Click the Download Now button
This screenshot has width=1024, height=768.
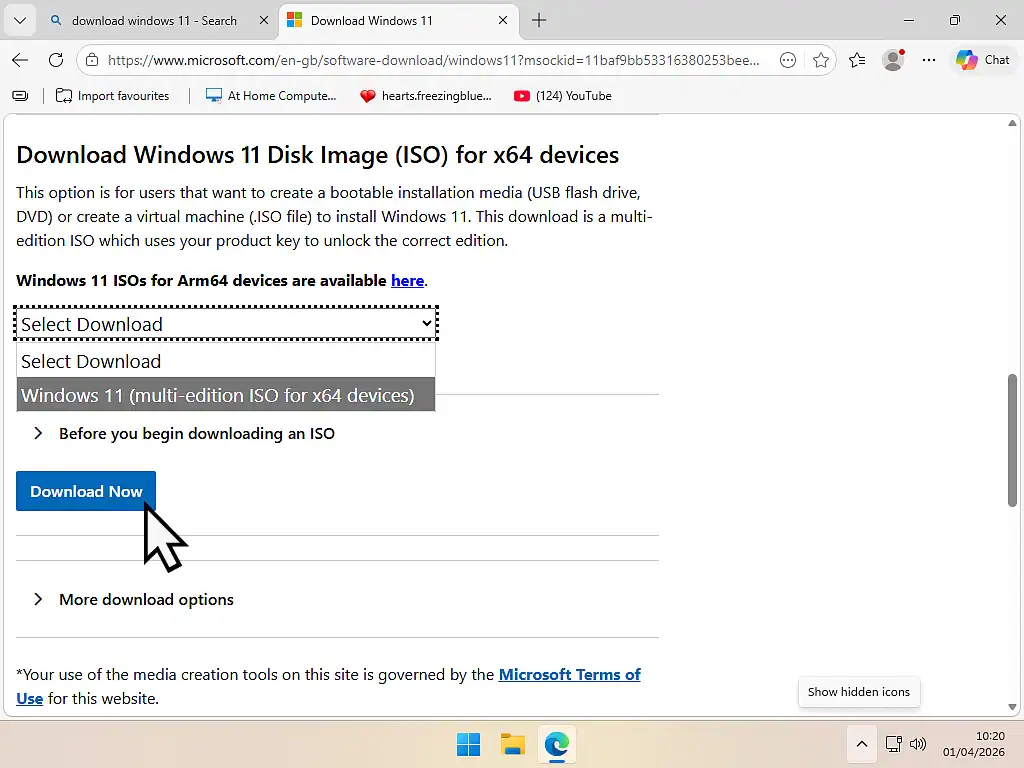(x=85, y=491)
